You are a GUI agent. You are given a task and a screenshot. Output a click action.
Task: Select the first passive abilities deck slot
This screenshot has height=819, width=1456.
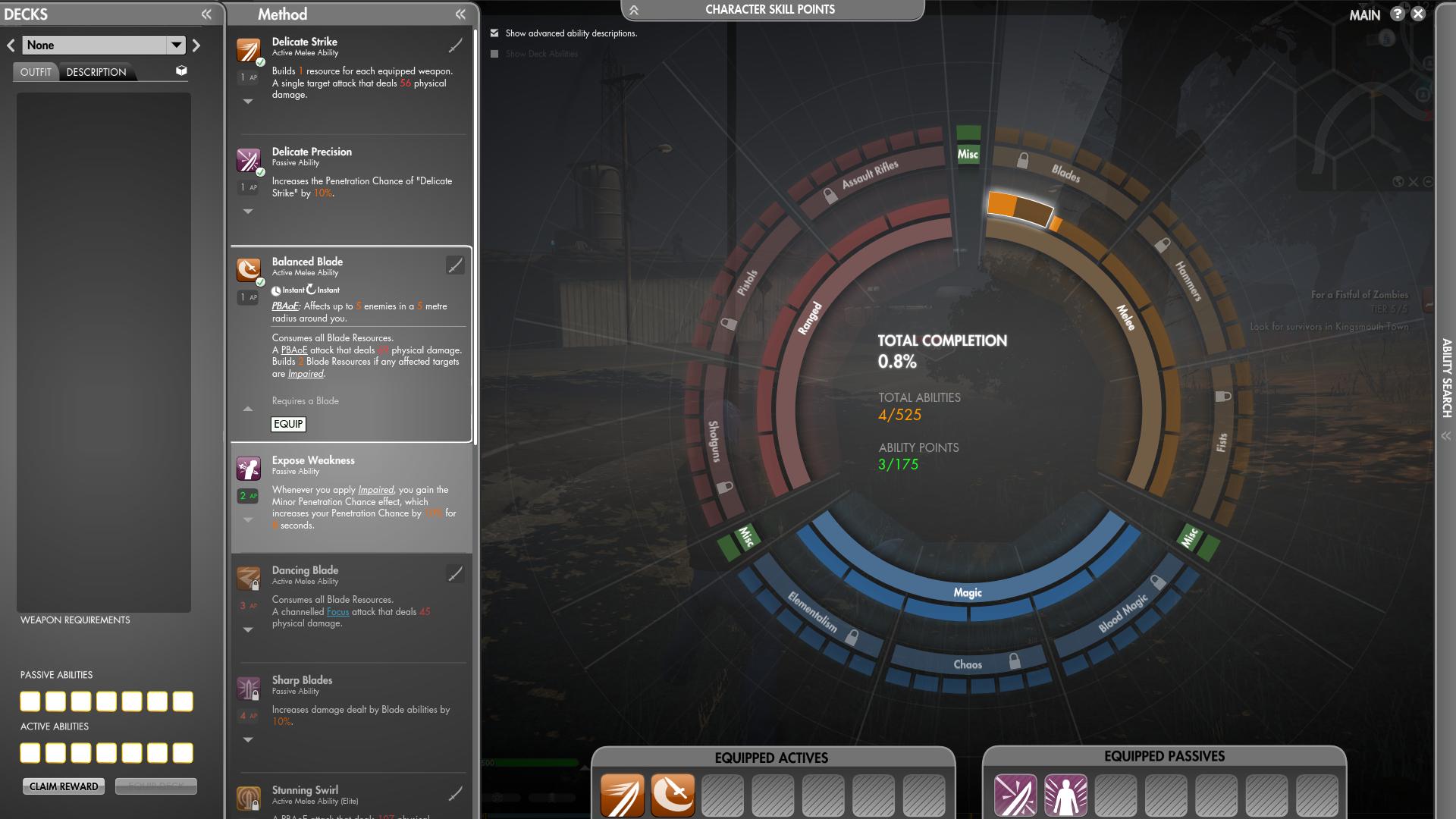coord(30,701)
